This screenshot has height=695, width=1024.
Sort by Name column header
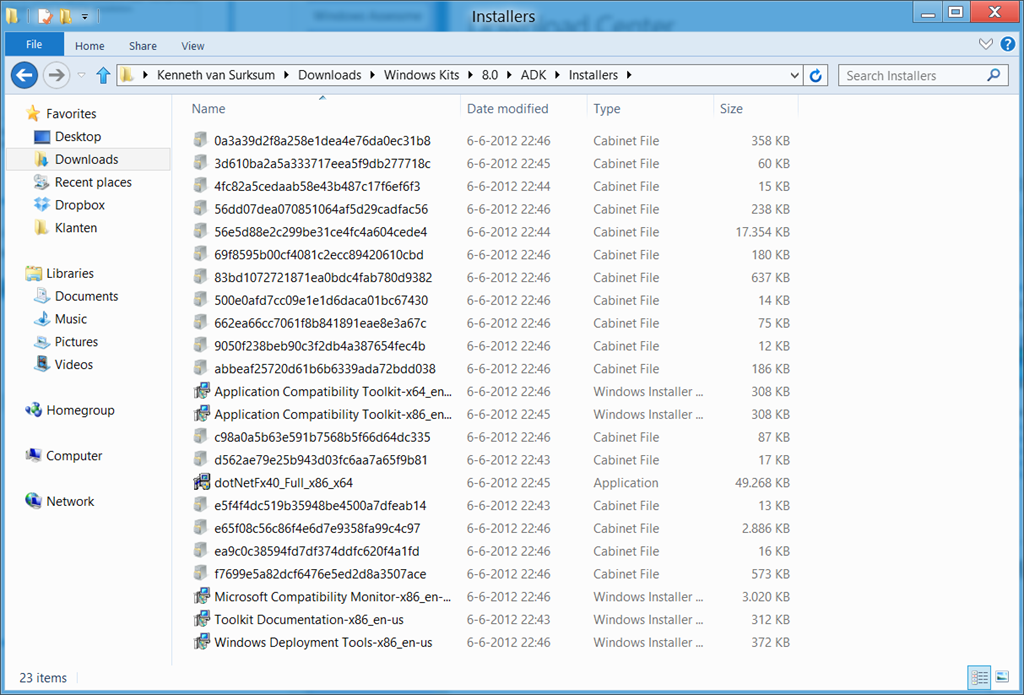tap(208, 108)
